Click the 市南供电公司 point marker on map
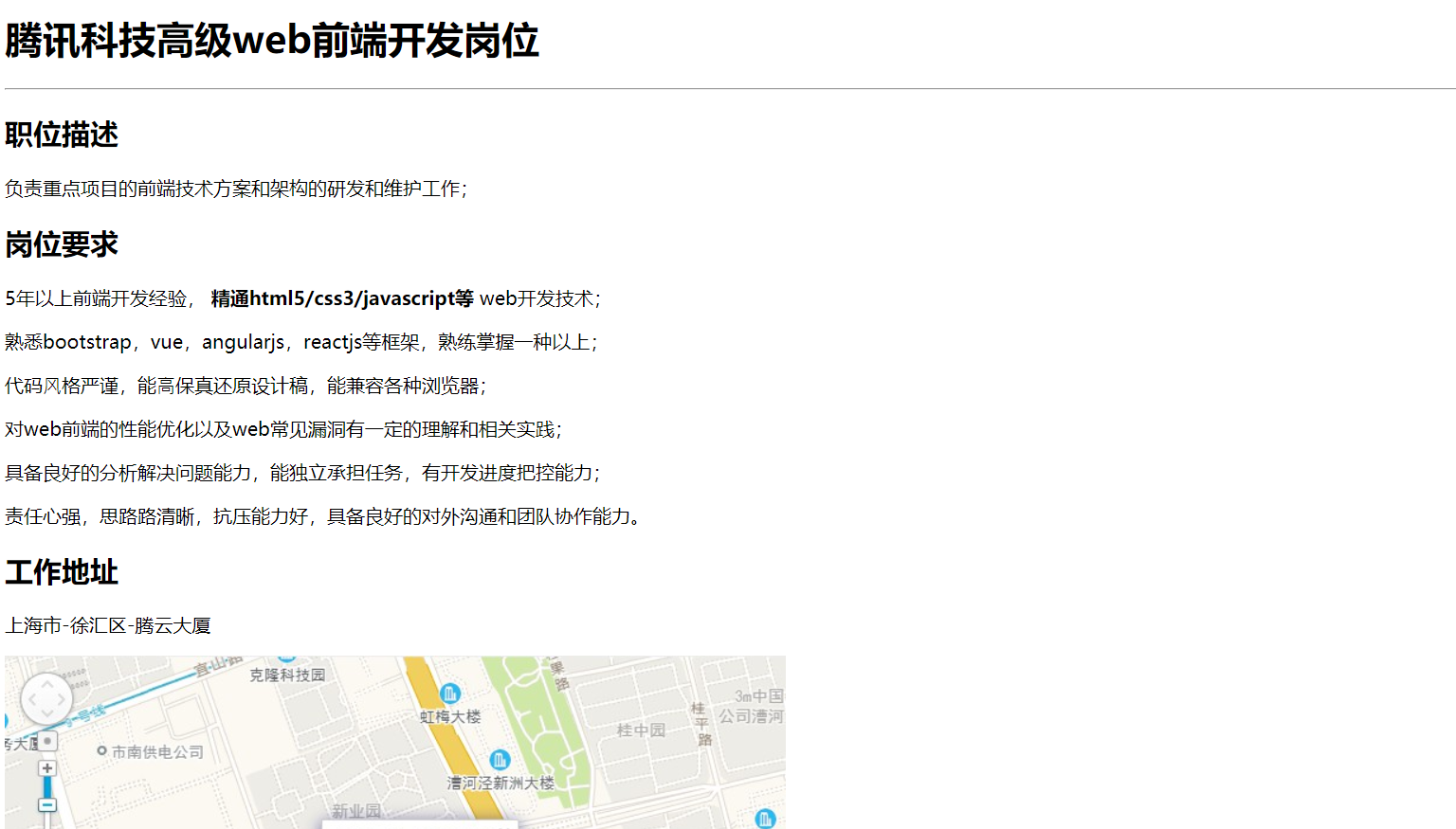 (x=101, y=751)
